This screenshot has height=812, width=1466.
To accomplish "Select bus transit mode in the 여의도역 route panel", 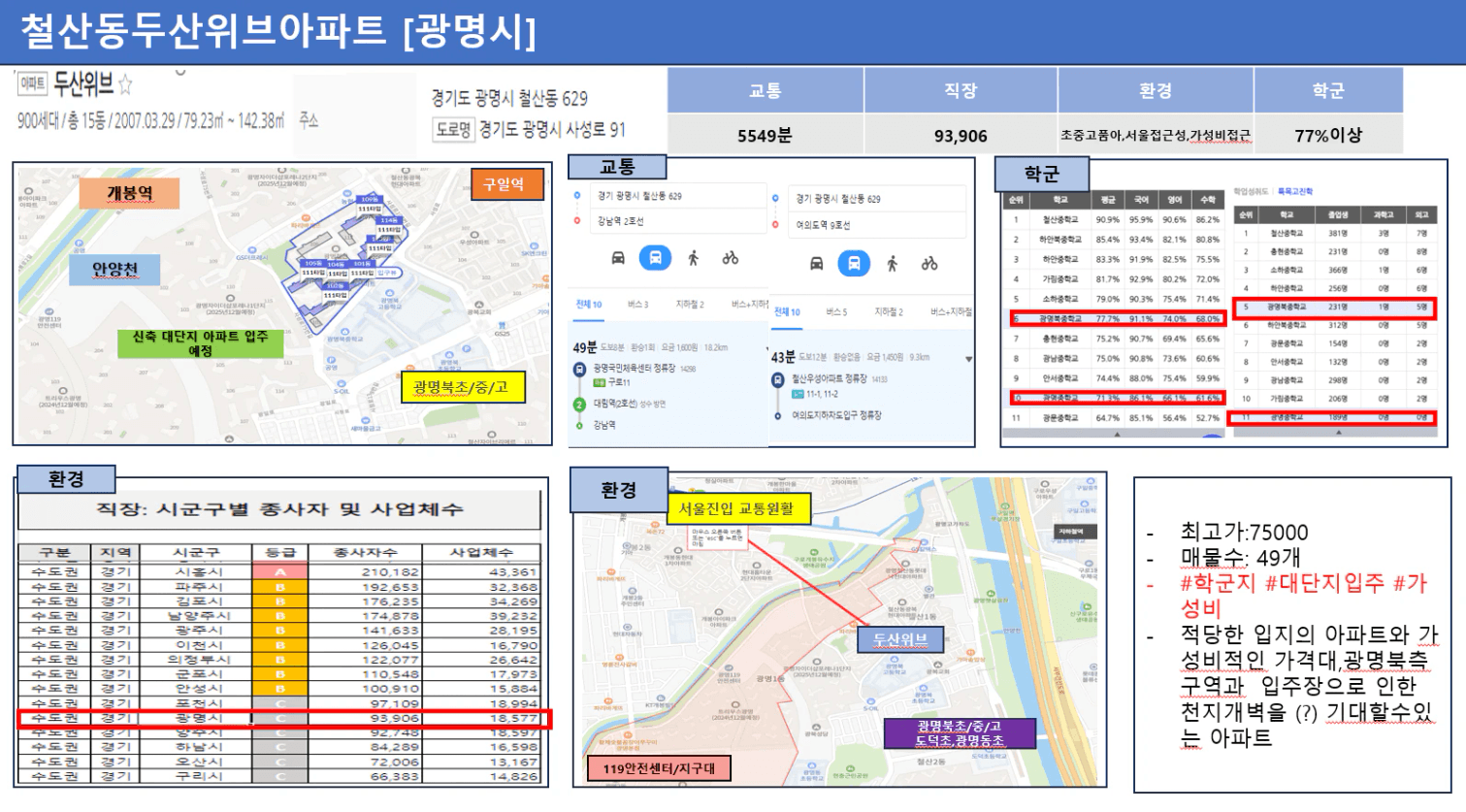I will [x=854, y=263].
